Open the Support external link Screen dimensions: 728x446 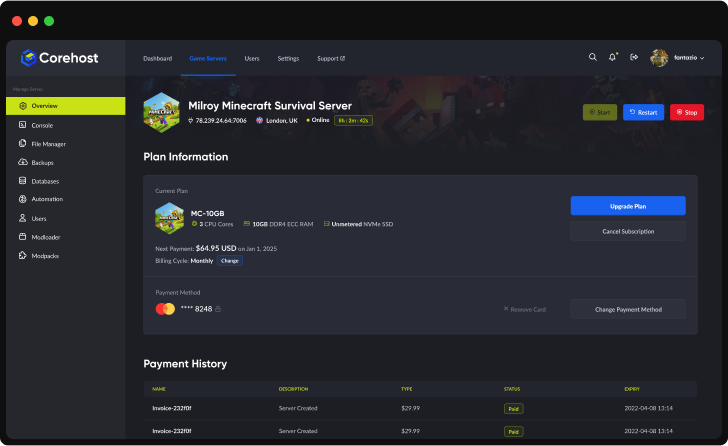(x=331, y=58)
